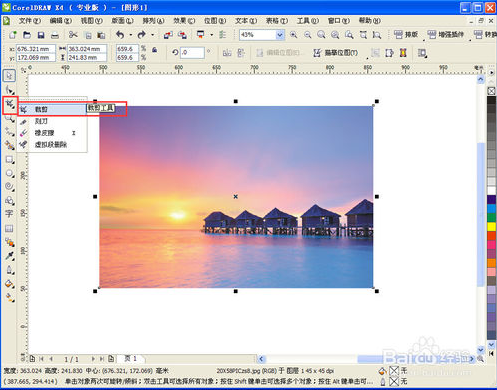Click the add page icon after navigator

[x=111, y=359]
